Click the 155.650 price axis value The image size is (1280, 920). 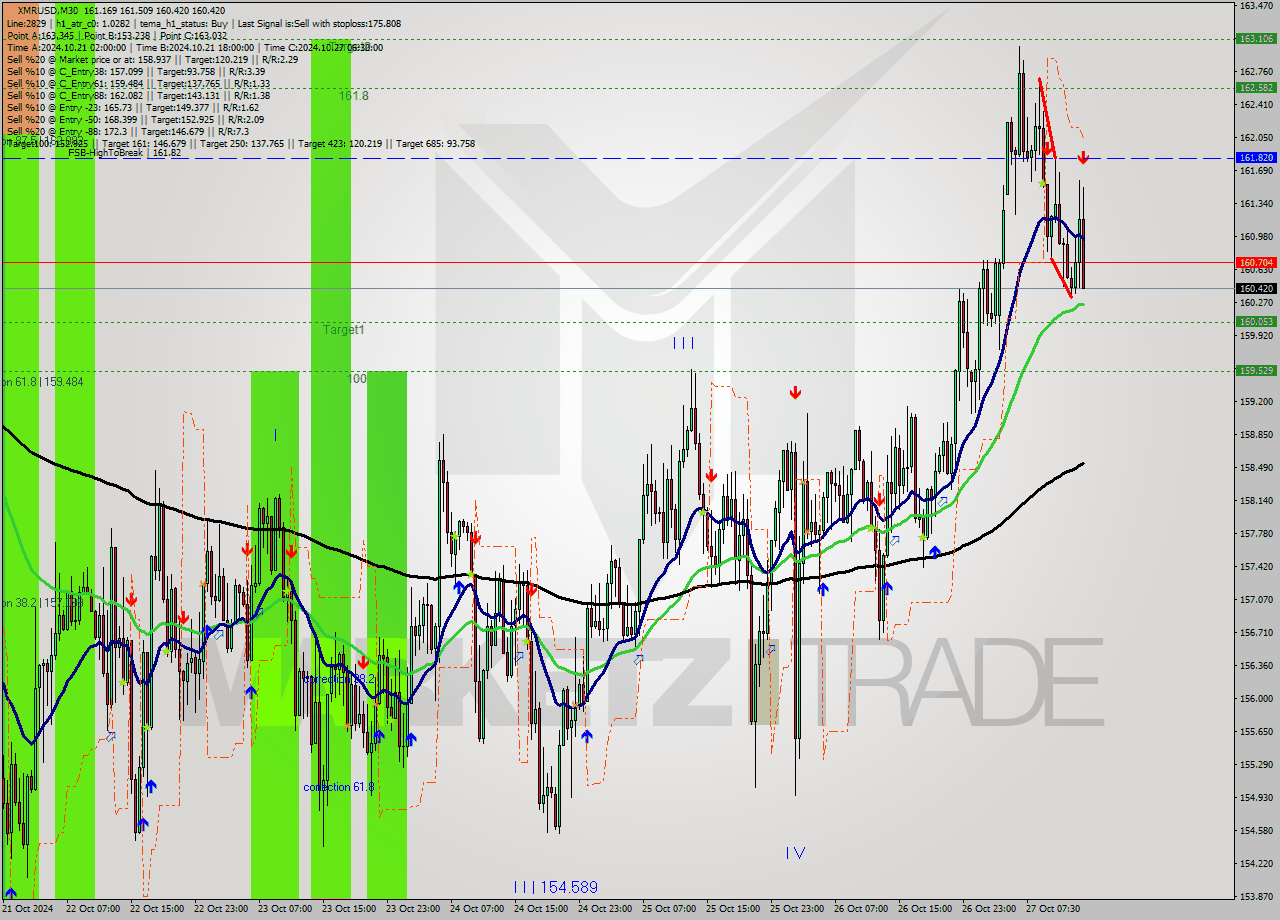[1256, 732]
